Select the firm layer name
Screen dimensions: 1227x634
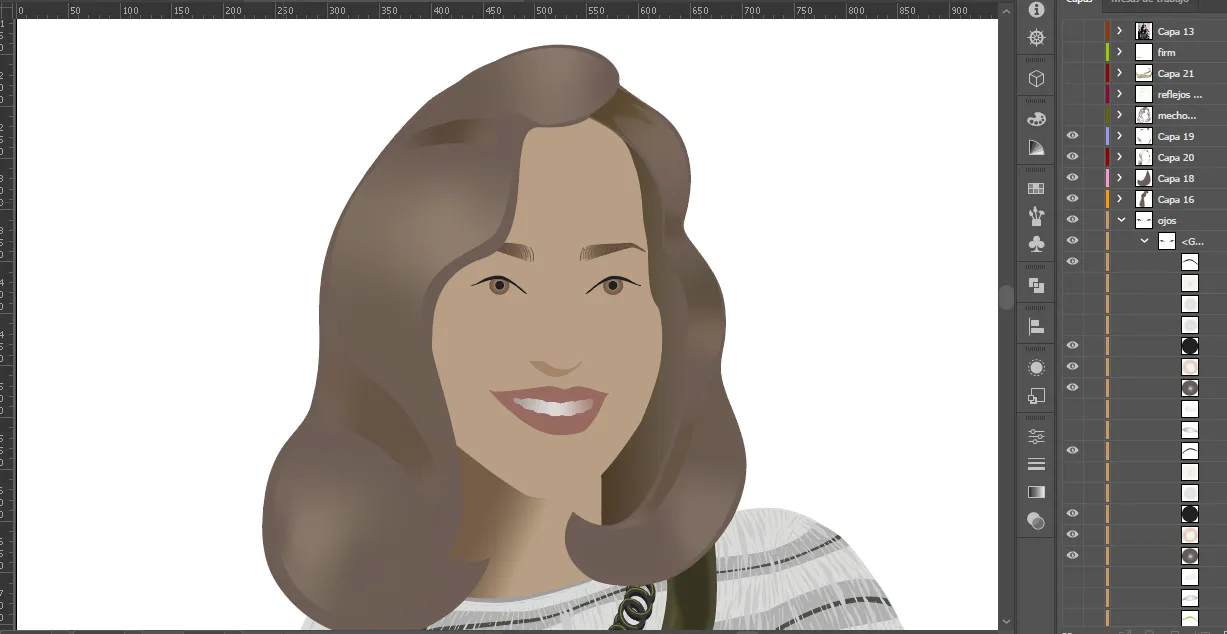pos(1167,53)
